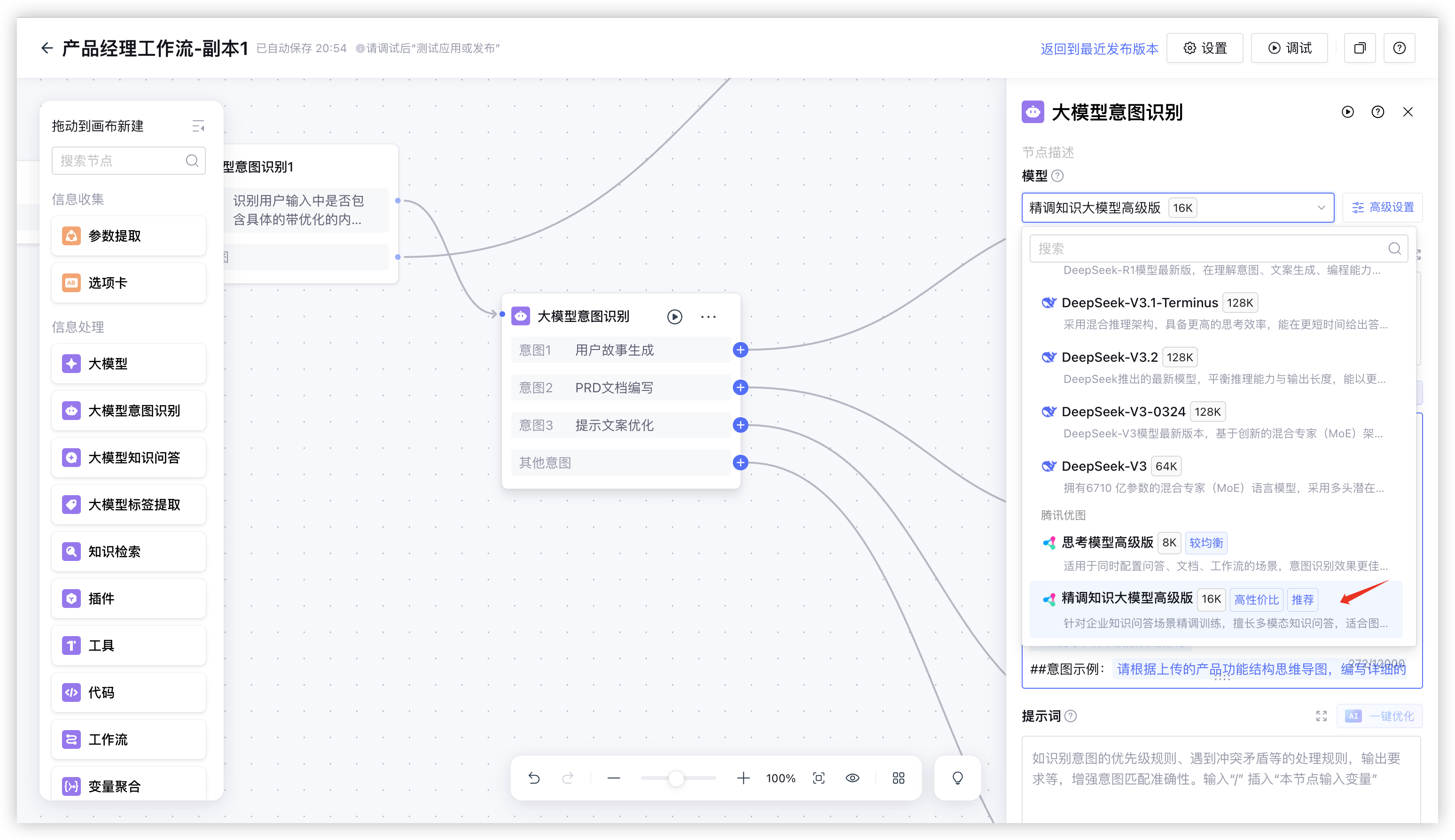The image size is (1455, 840).
Task: Open the three-dot menu on intent node
Action: point(708,317)
